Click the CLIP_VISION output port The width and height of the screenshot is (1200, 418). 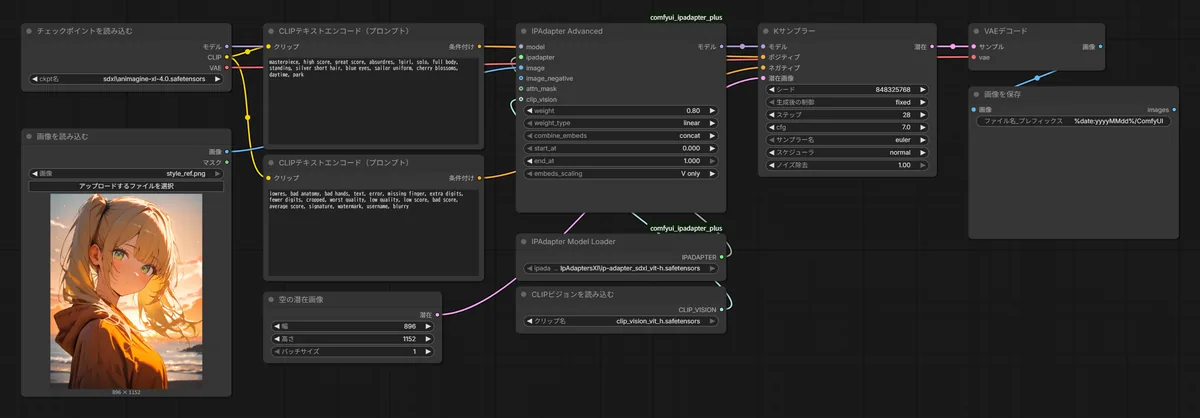click(x=722, y=310)
